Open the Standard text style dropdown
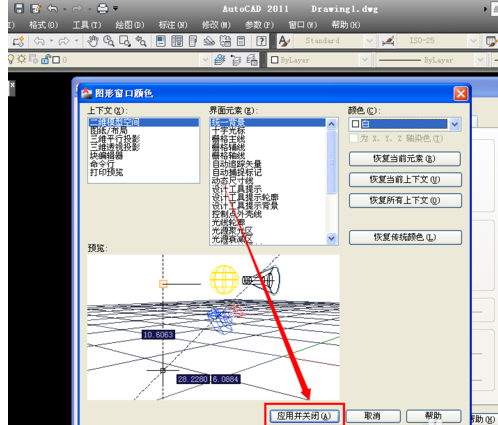The height and width of the screenshot is (425, 498). click(x=369, y=41)
